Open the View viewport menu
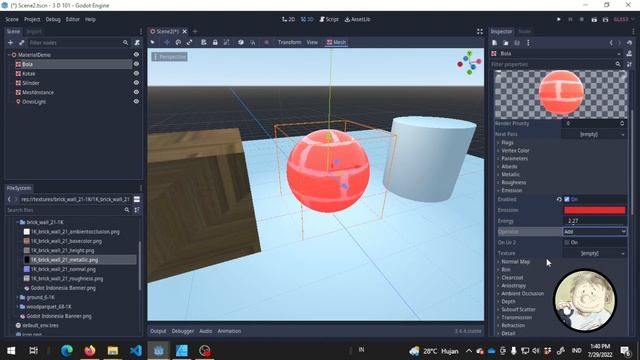This screenshot has height=360, width=640. coord(312,42)
